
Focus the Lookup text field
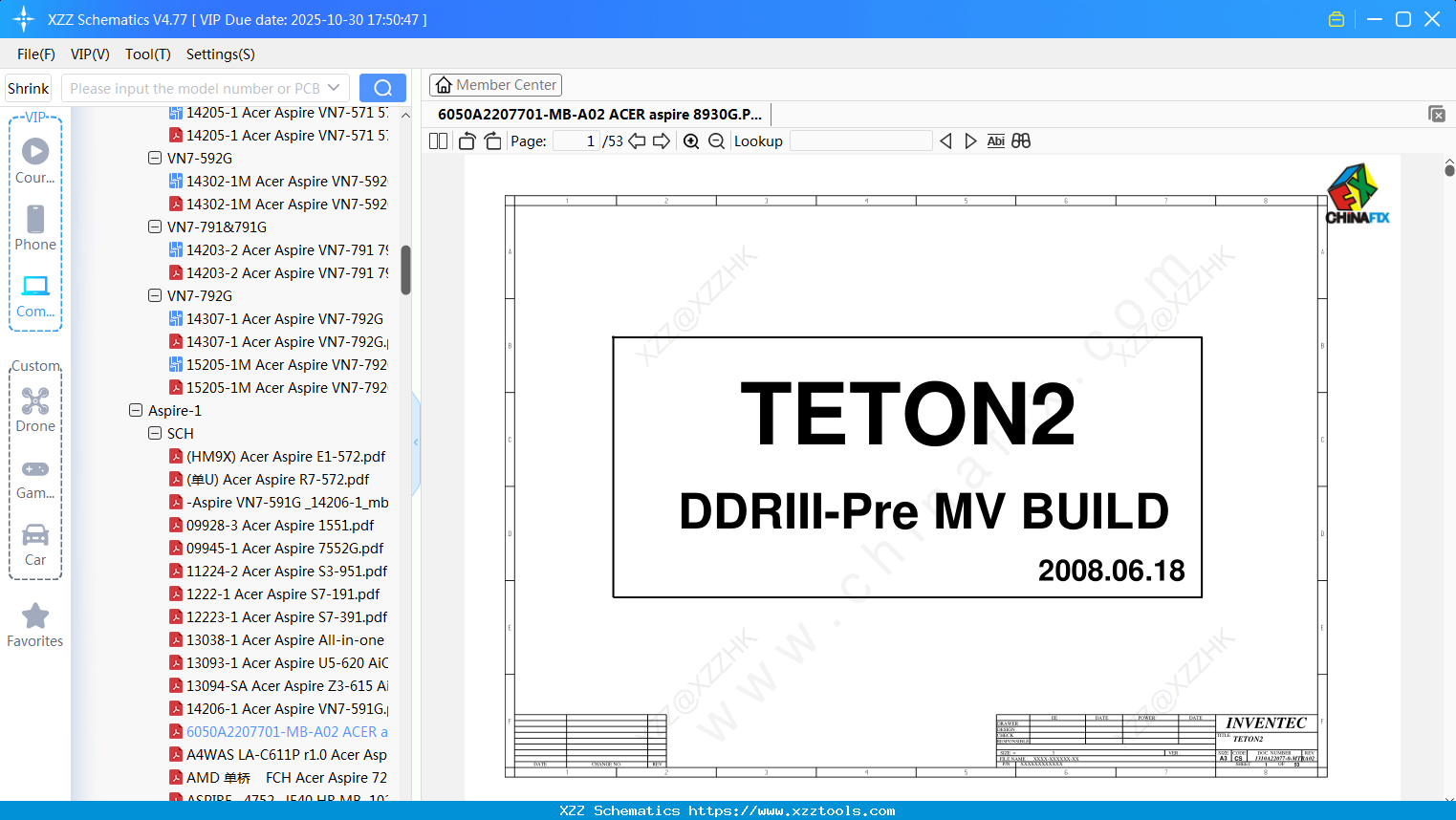click(x=861, y=141)
